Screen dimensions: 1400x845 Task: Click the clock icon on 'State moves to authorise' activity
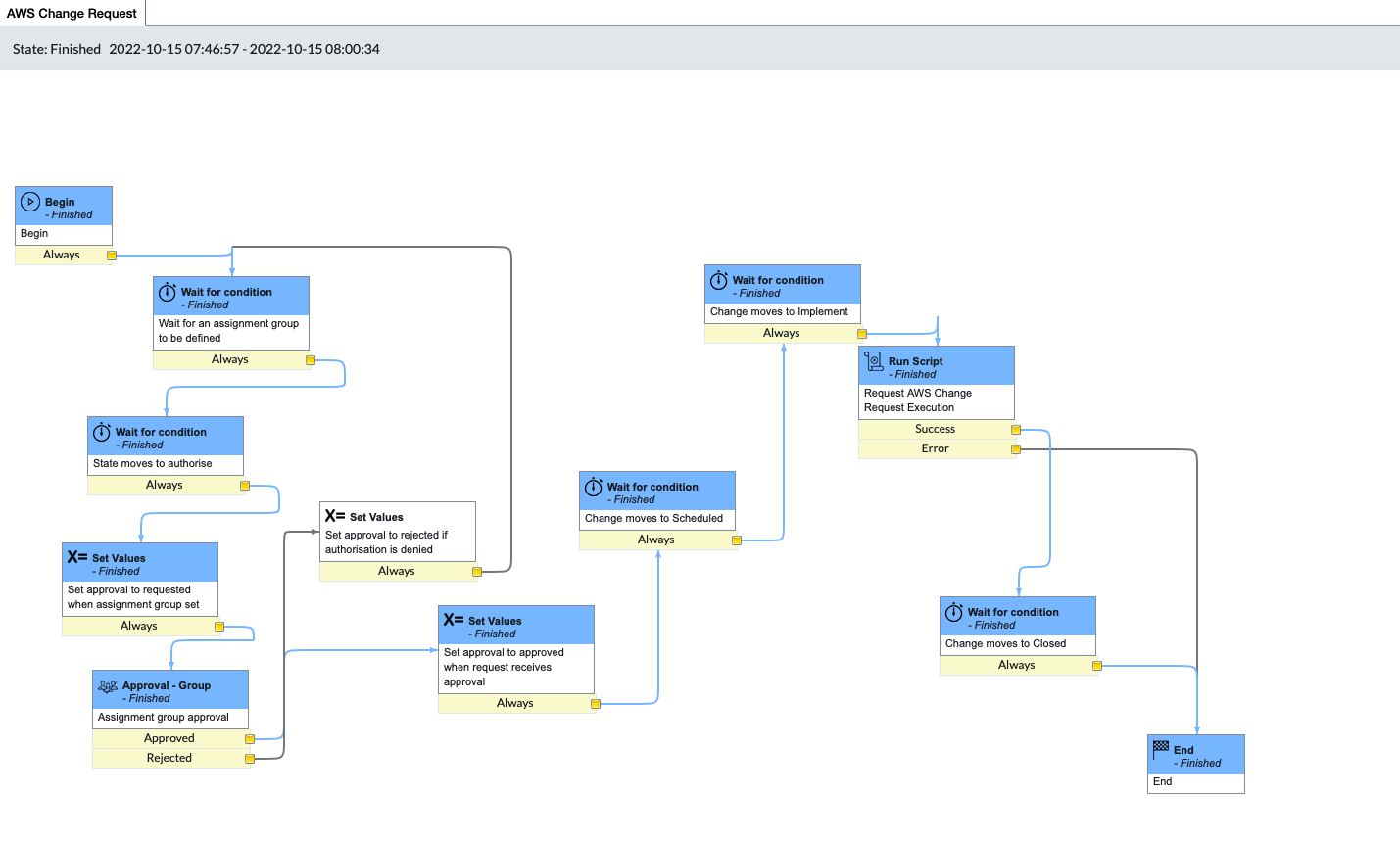[100, 432]
